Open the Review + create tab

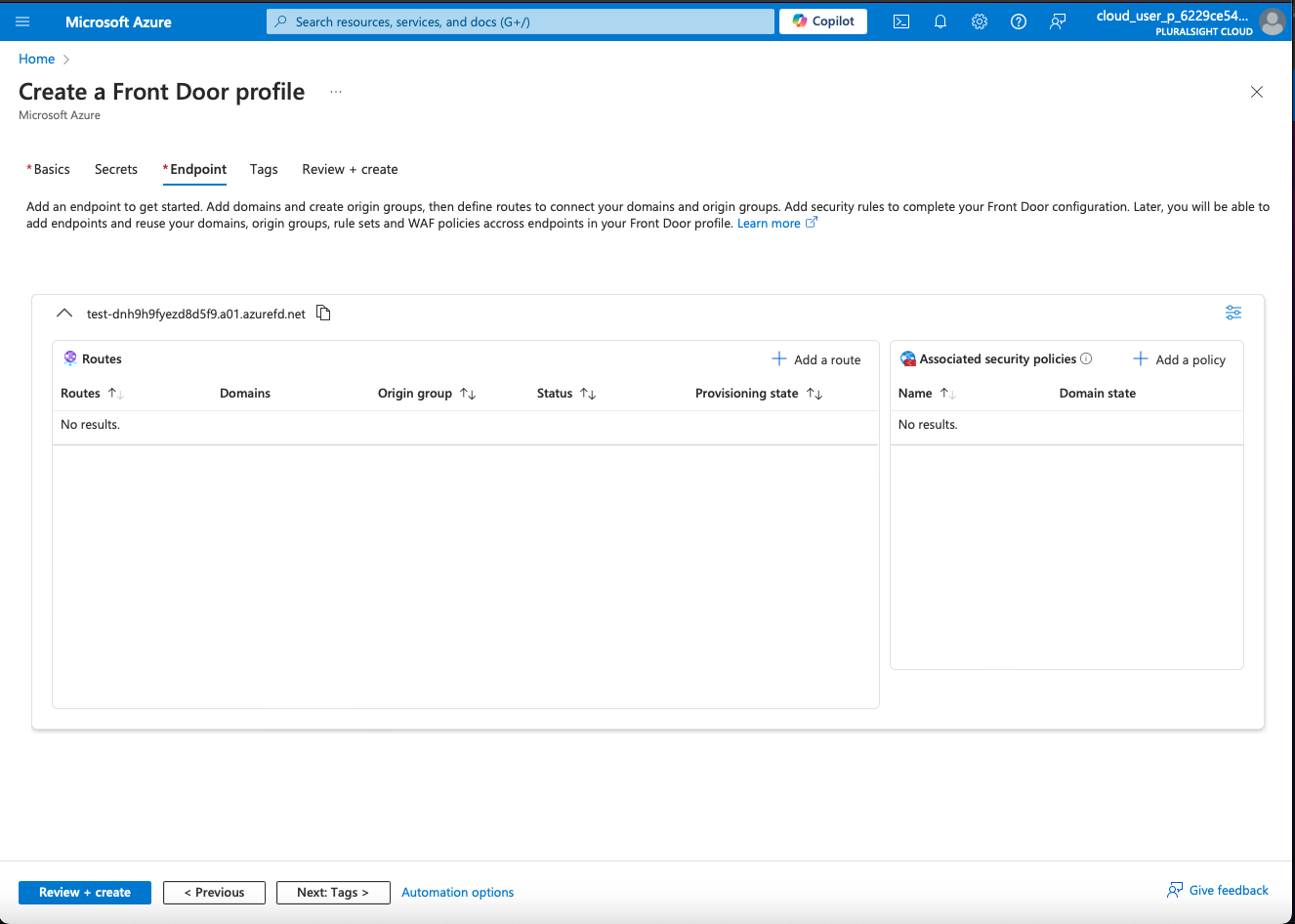tap(350, 169)
